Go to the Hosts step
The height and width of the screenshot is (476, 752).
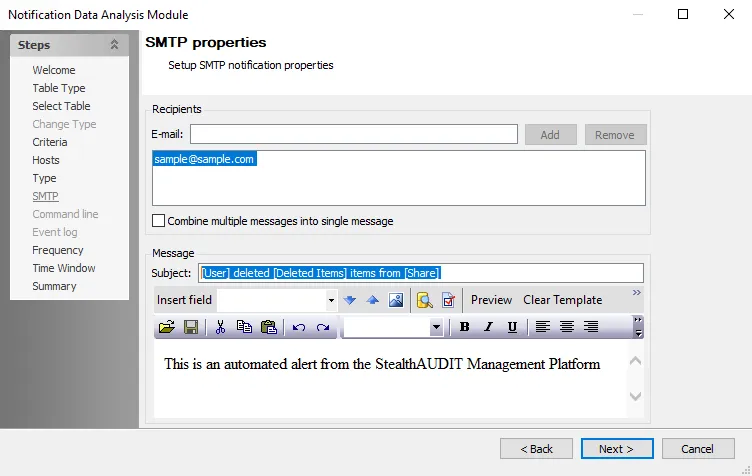[46, 160]
